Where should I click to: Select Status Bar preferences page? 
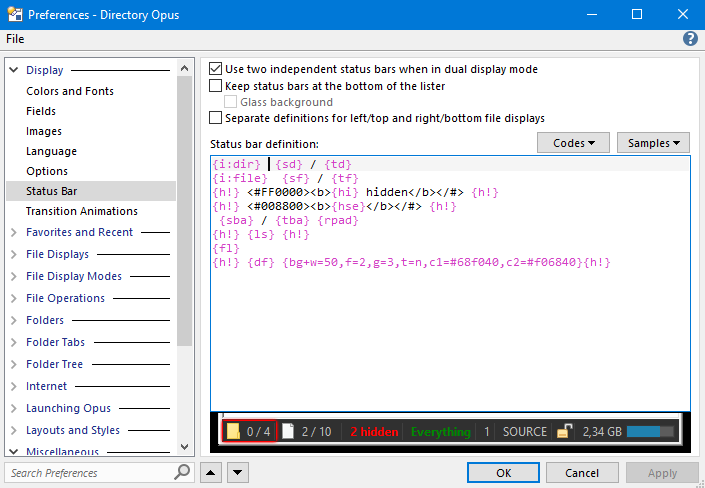[x=91, y=191]
